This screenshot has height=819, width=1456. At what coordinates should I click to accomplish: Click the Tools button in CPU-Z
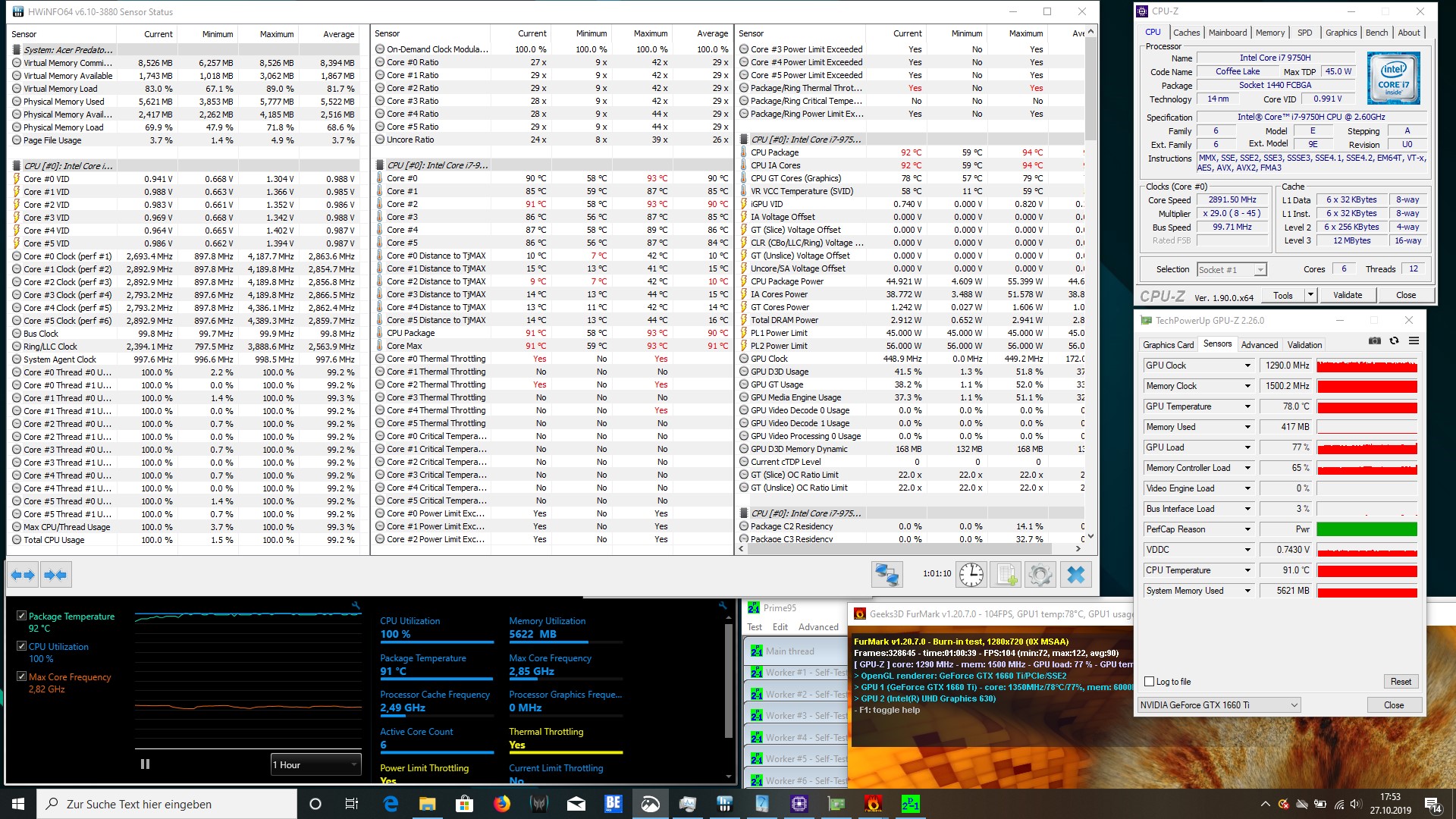1283,295
